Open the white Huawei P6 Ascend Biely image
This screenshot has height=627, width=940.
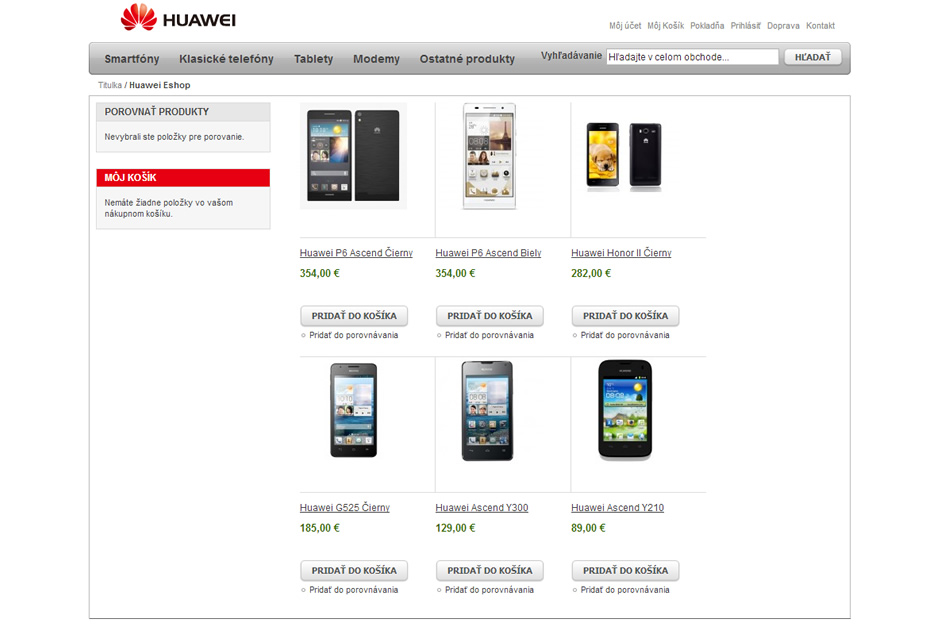tap(489, 156)
